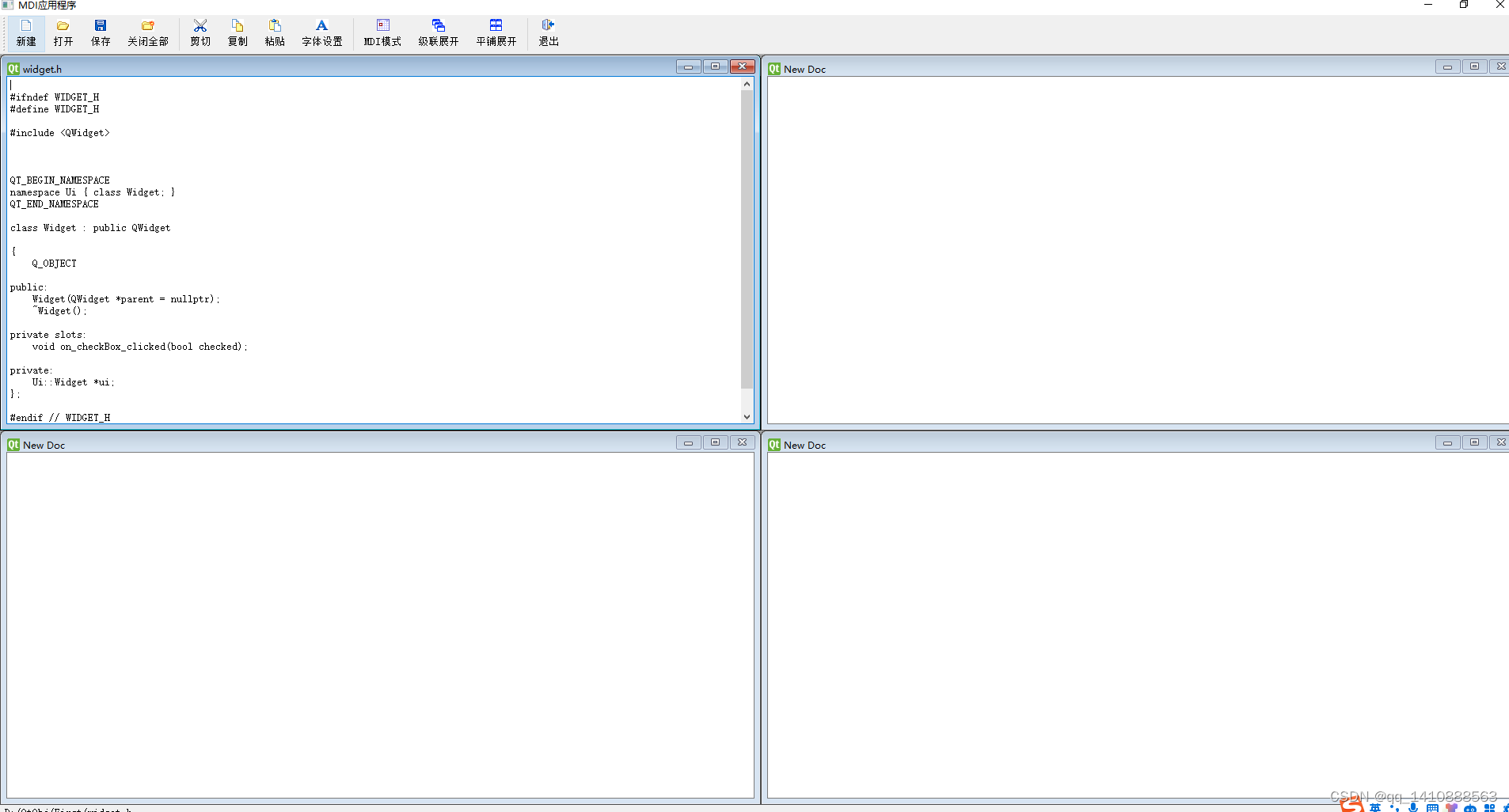Click the '#include <QWidget>' line
This screenshot has width=1509, height=812.
coord(60,133)
